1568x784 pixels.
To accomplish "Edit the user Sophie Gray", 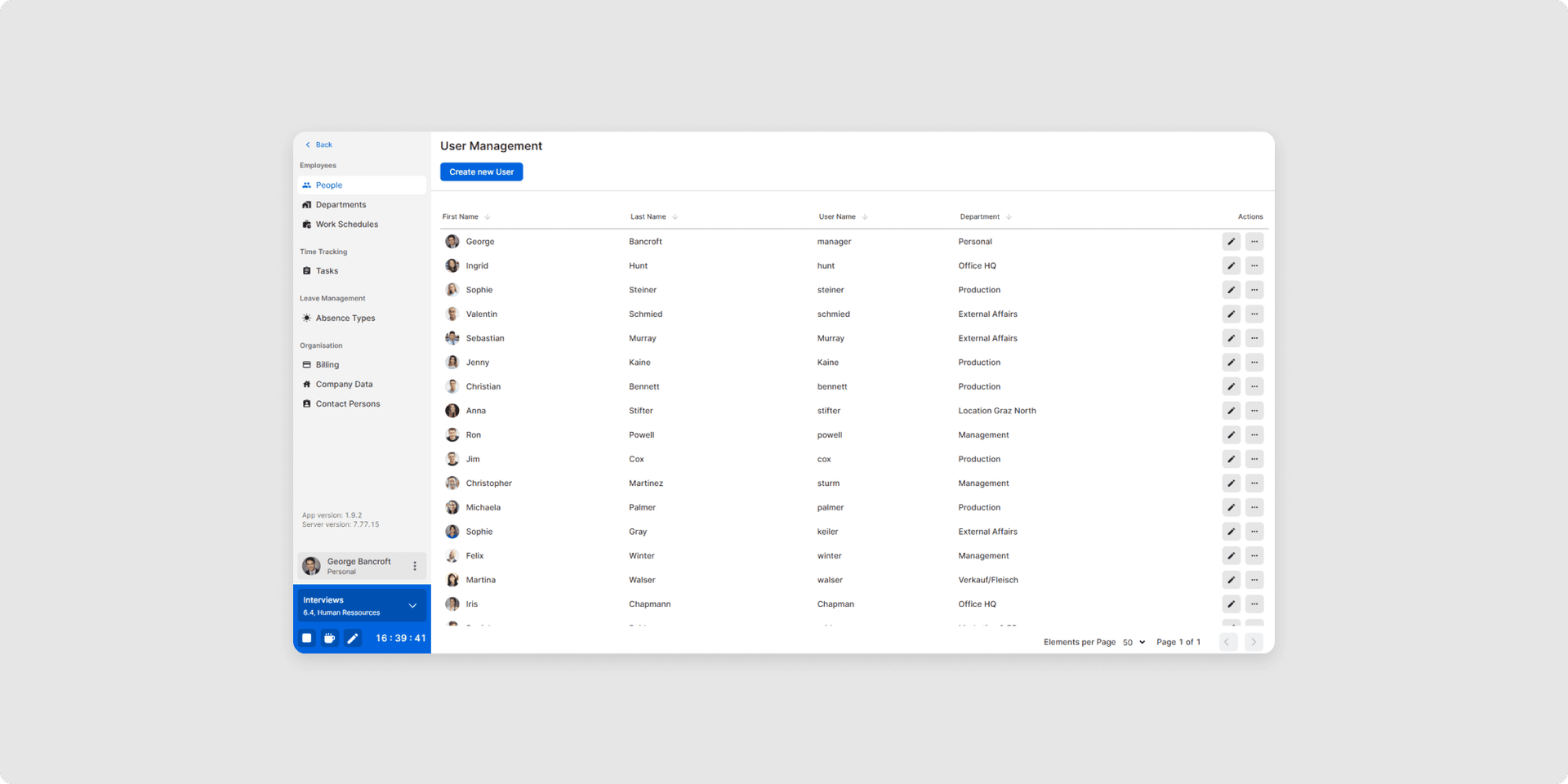I will pos(1231,532).
